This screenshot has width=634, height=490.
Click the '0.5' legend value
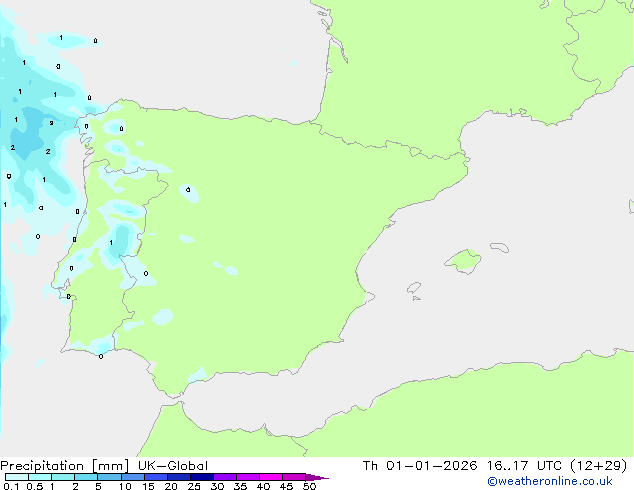tap(35, 486)
